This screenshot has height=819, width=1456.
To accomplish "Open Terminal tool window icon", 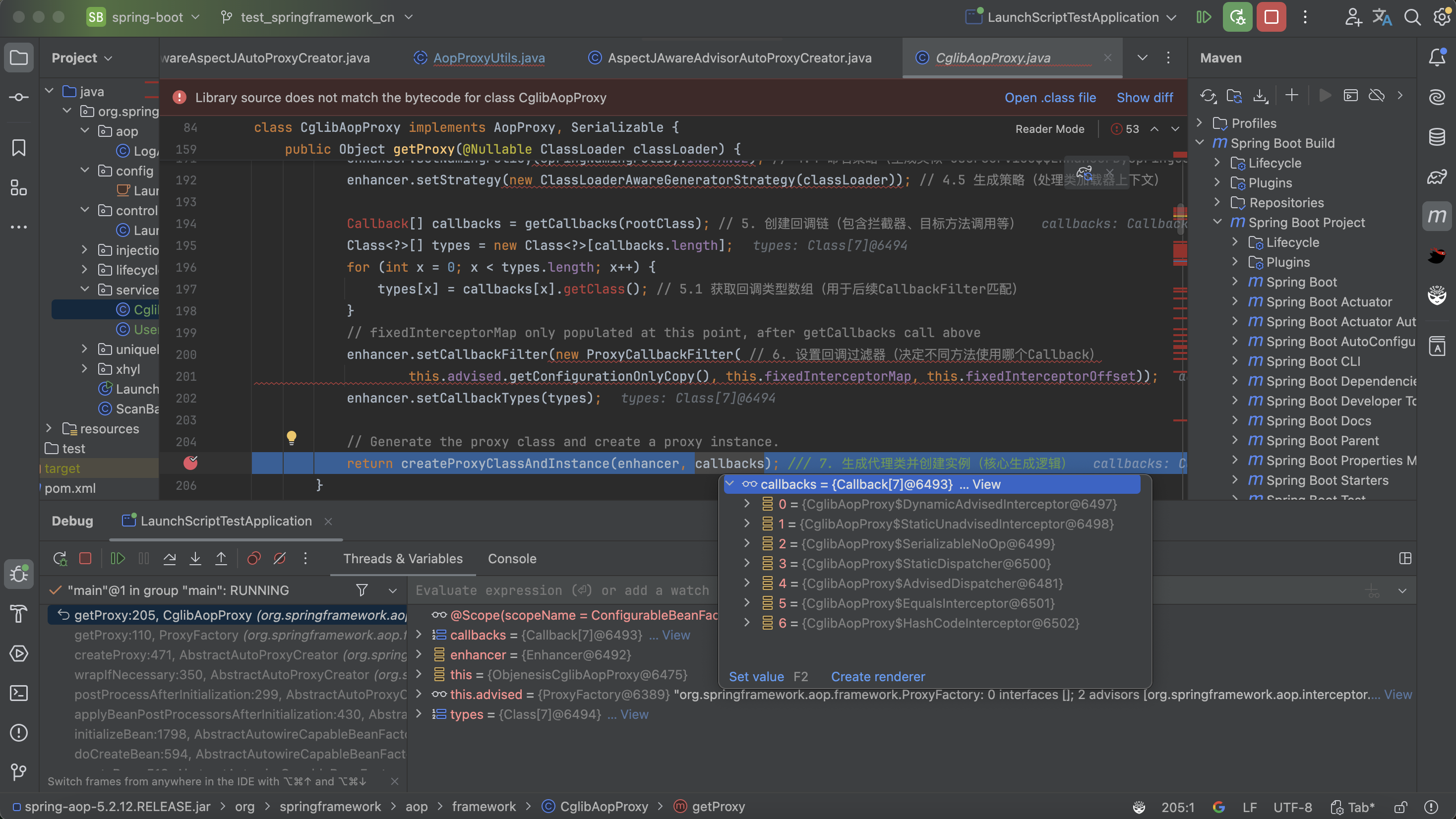I will [19, 693].
